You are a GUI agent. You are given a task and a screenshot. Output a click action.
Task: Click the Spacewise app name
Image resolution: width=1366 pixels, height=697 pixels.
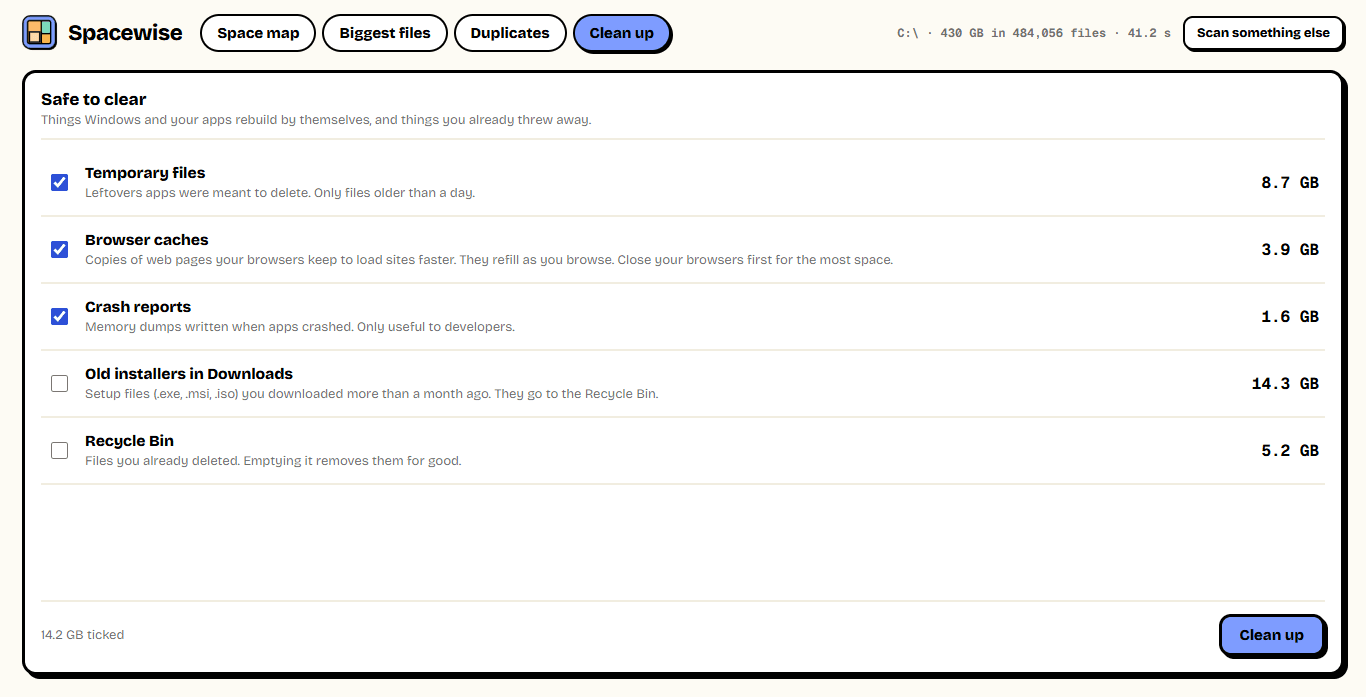click(x=125, y=33)
